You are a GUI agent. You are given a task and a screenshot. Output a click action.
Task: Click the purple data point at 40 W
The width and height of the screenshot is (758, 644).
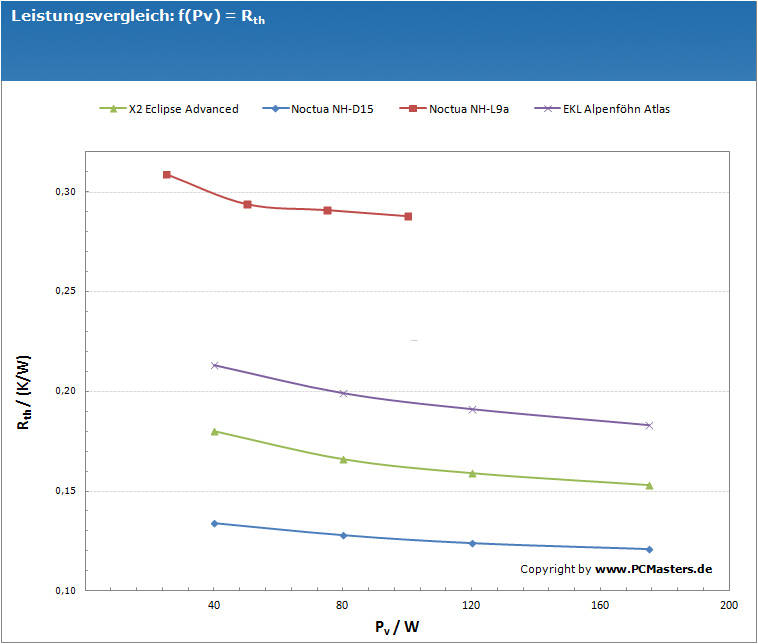point(215,365)
